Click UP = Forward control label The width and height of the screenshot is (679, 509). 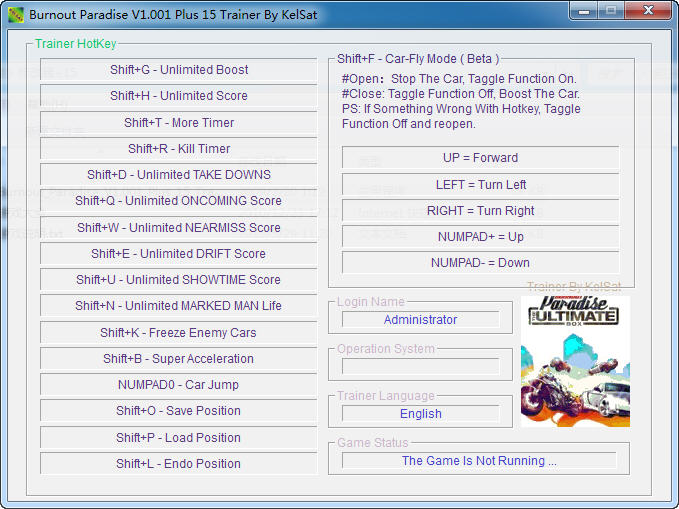pos(480,158)
